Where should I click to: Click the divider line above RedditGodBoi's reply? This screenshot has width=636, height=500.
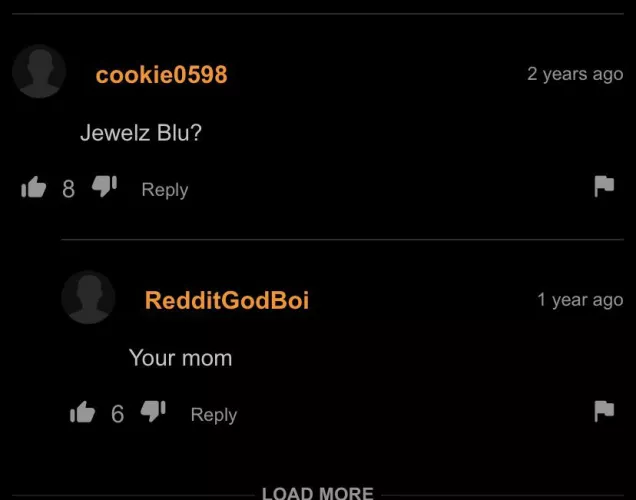[x=342, y=239]
